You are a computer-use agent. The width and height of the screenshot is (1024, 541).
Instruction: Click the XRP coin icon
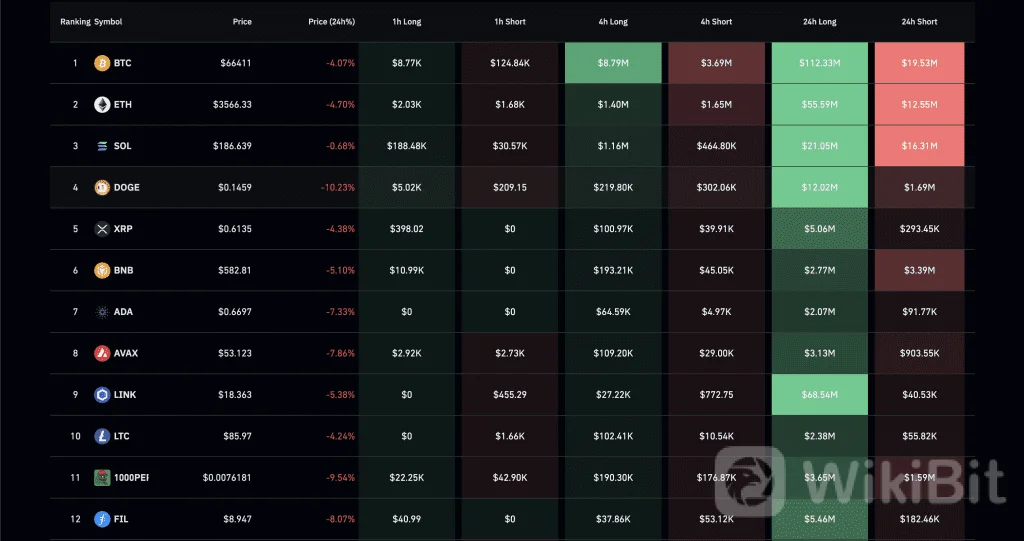click(x=101, y=229)
